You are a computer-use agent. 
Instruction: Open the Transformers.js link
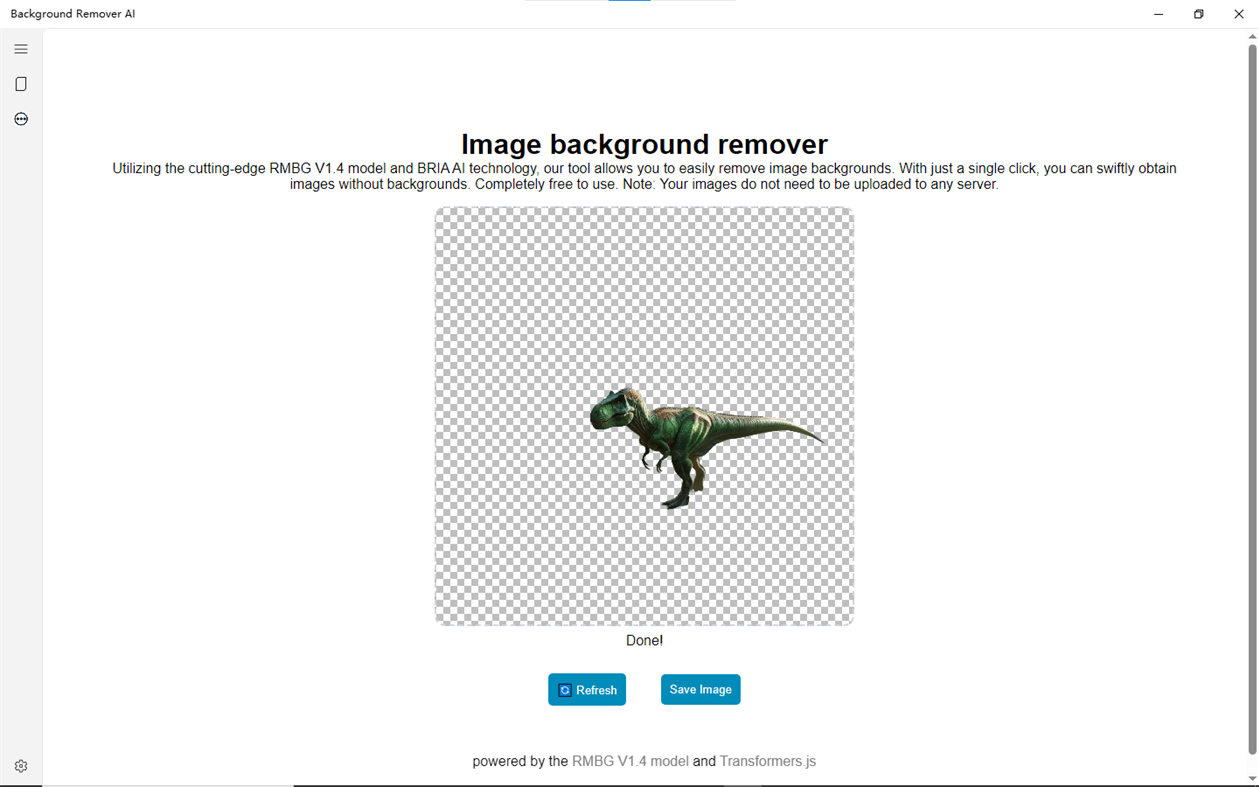click(767, 761)
